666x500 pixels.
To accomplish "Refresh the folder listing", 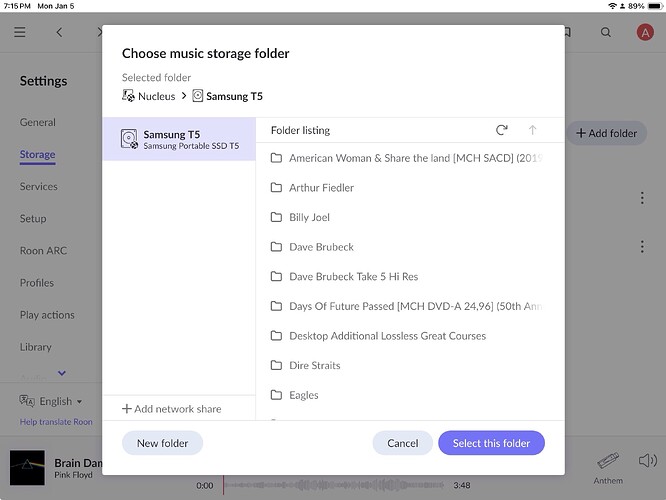I will [x=502, y=130].
